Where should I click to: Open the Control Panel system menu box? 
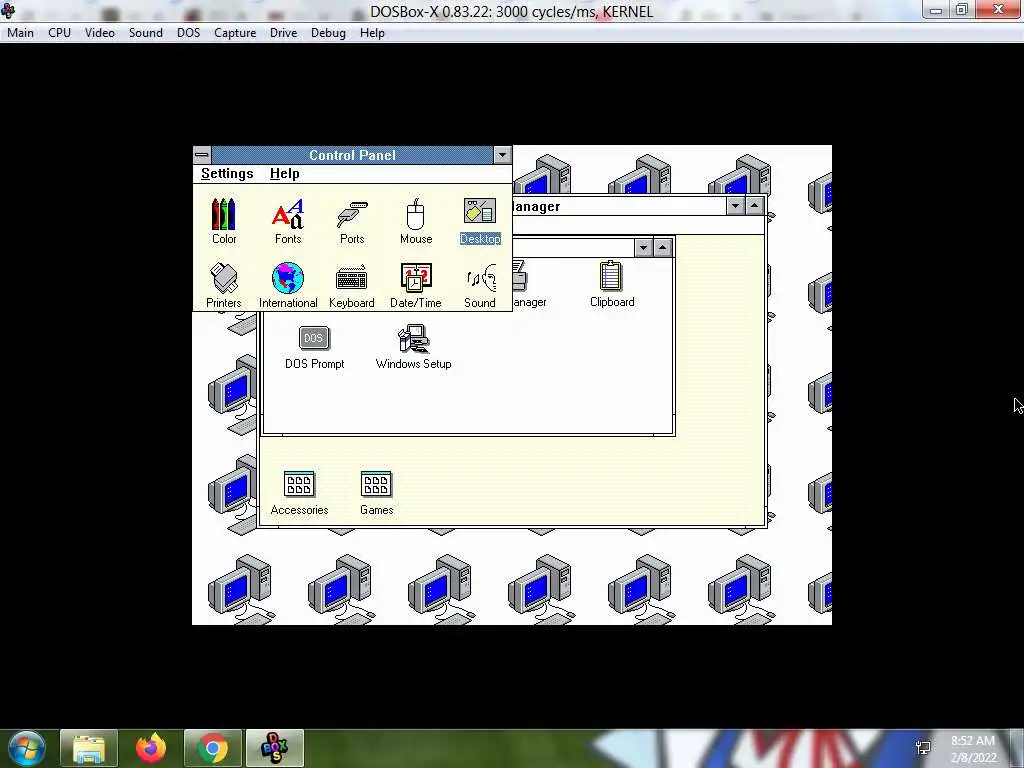click(202, 155)
